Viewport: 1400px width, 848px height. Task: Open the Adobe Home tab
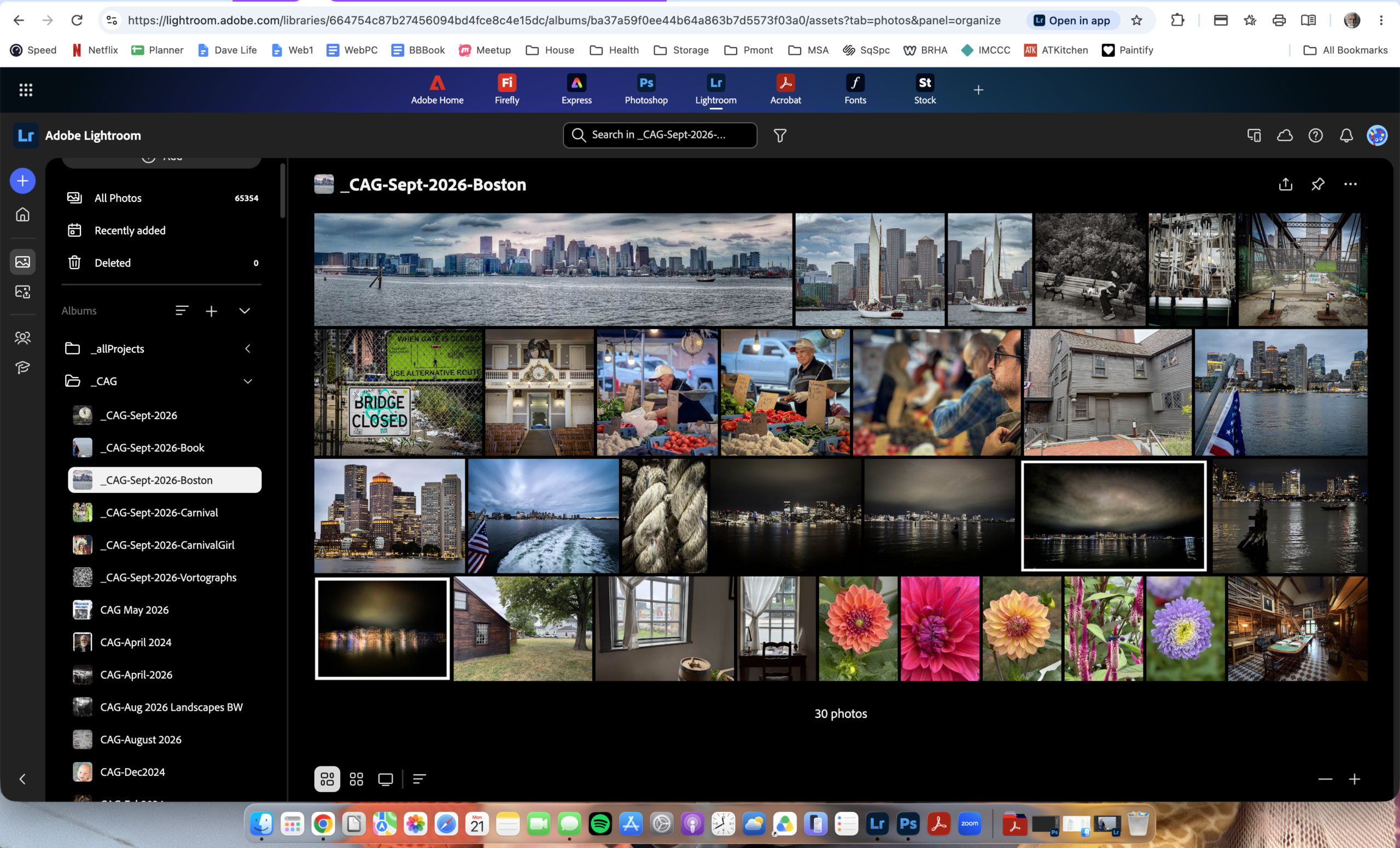click(x=437, y=89)
